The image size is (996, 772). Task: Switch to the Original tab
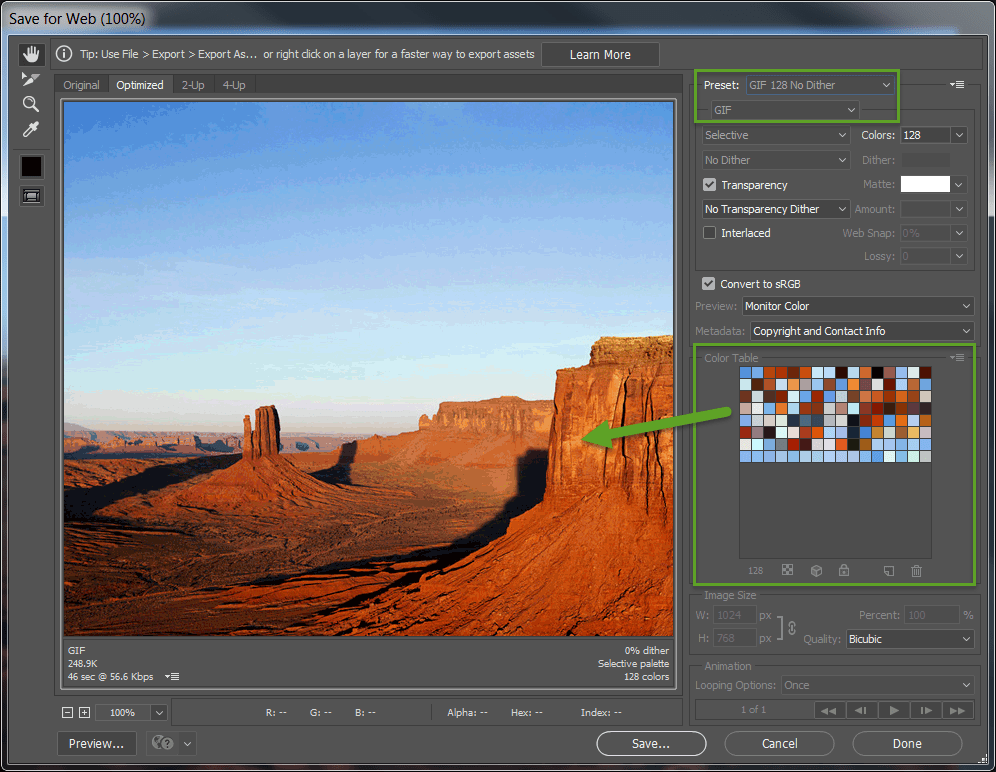[x=81, y=85]
